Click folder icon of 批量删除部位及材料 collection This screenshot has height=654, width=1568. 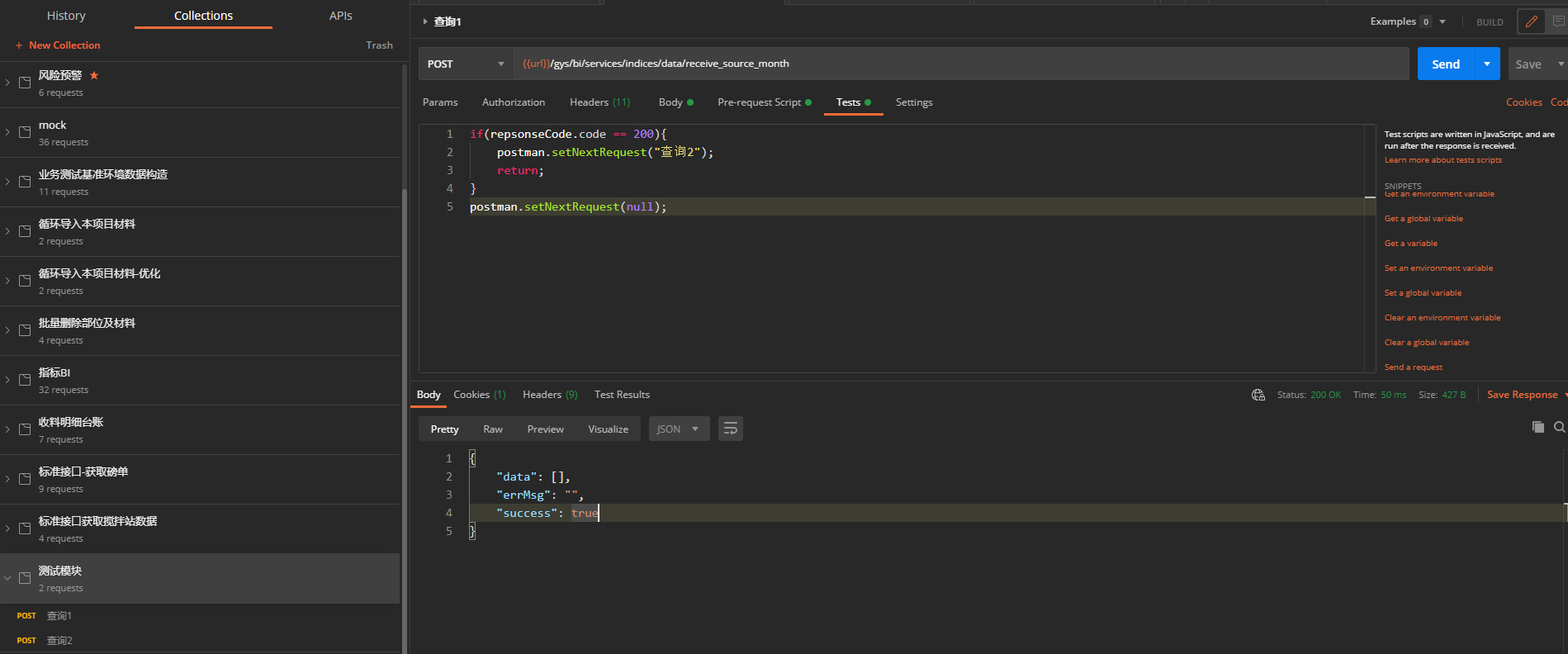pyautogui.click(x=25, y=330)
